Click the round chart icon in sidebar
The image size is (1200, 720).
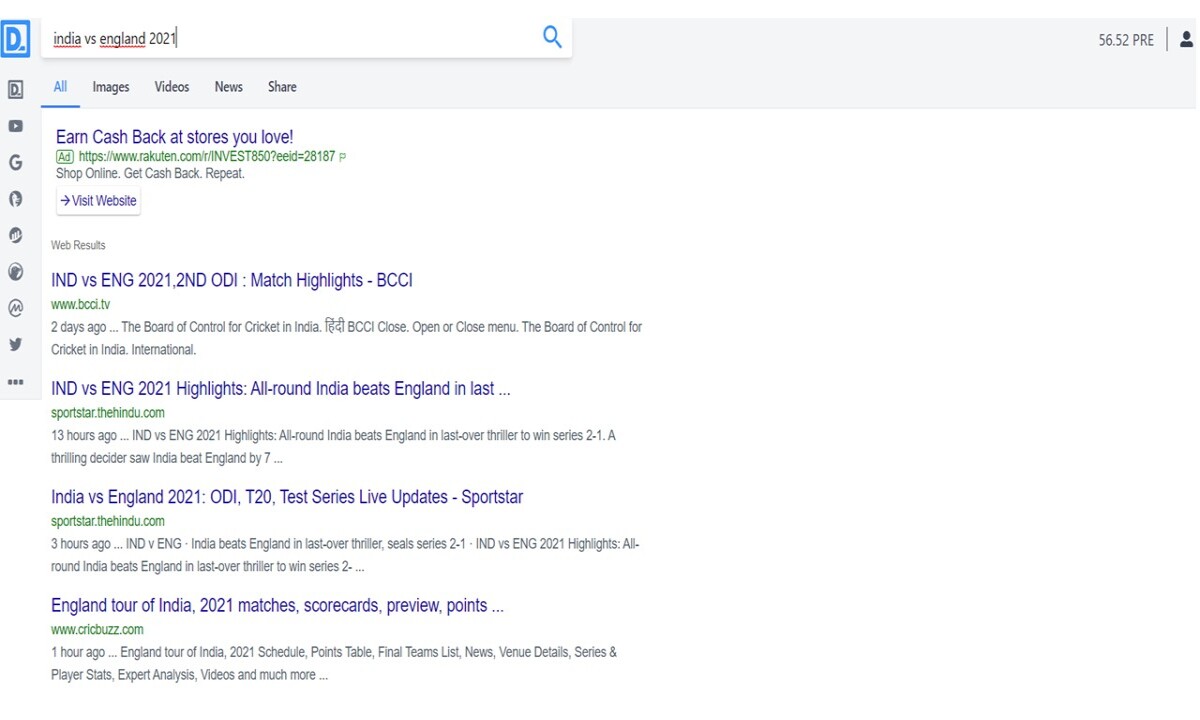[x=16, y=235]
